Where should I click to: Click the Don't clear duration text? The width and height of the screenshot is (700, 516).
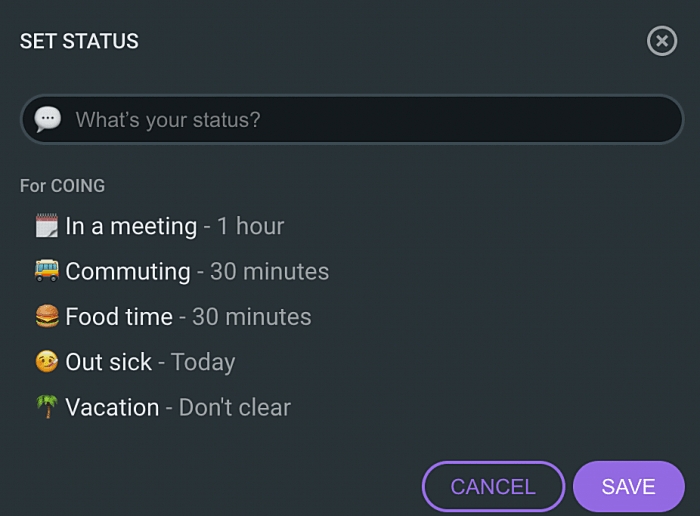pyautogui.click(x=235, y=407)
